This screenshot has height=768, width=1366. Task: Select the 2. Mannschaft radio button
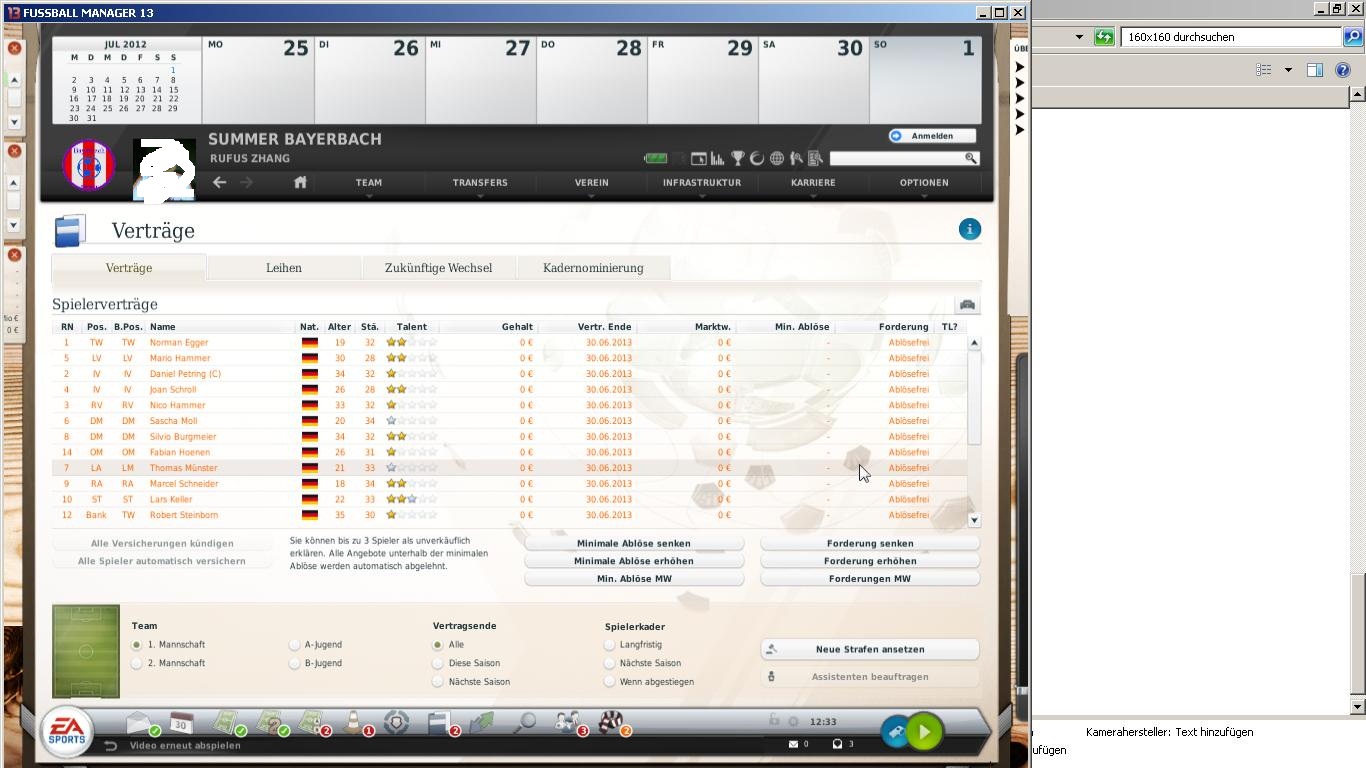tap(137, 663)
